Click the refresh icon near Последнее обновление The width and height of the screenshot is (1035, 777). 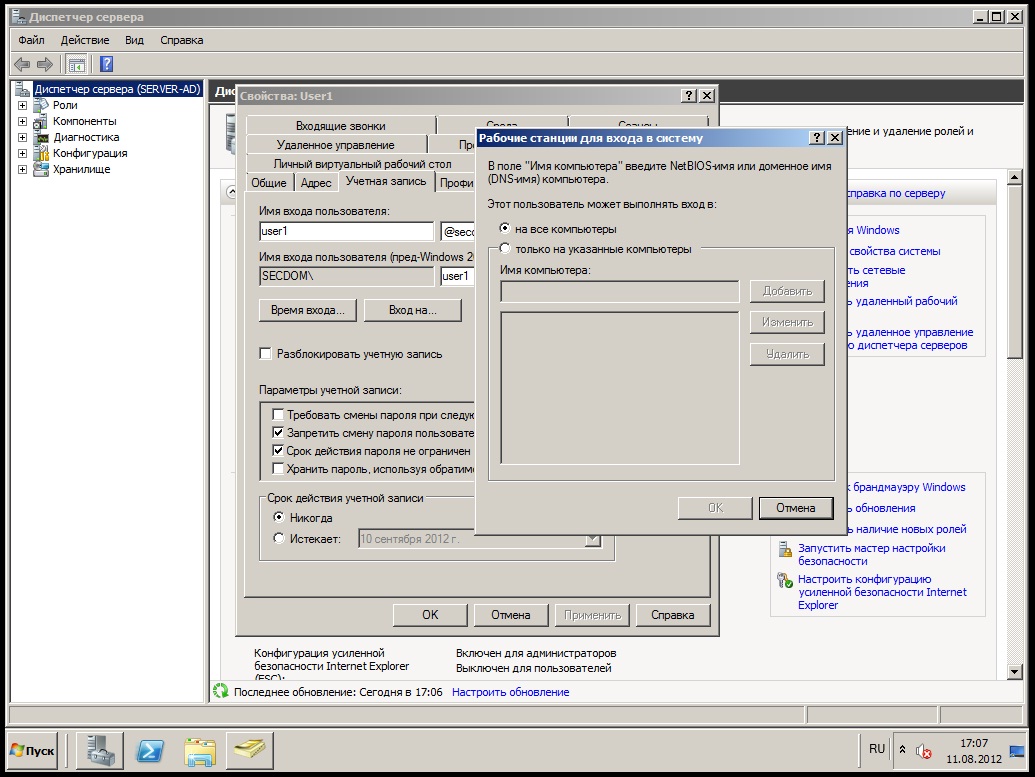pos(220,691)
